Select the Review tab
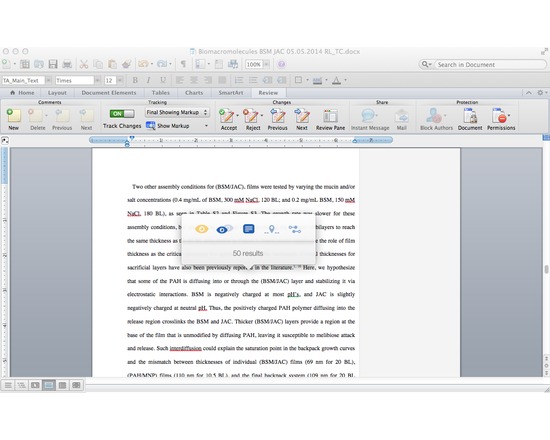The width and height of the screenshot is (550, 440). (268, 93)
